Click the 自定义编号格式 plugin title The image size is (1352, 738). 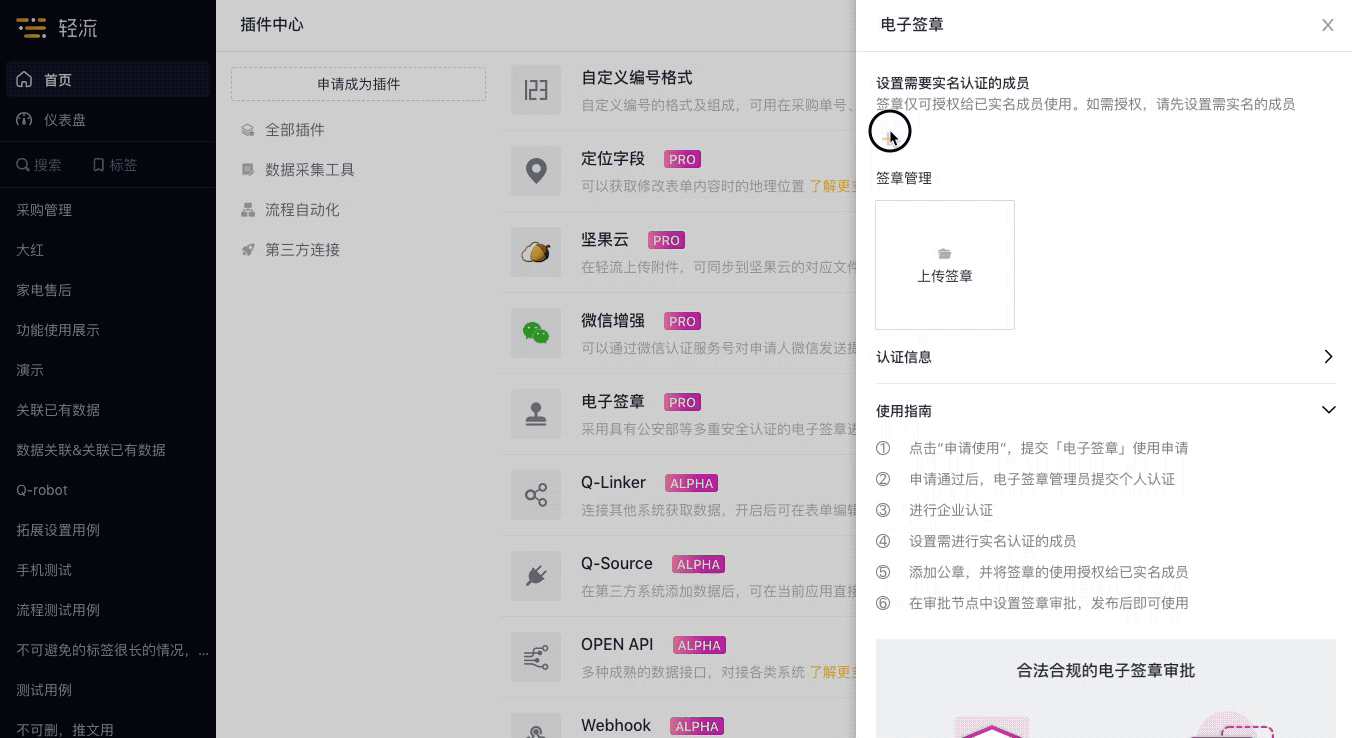(637, 78)
